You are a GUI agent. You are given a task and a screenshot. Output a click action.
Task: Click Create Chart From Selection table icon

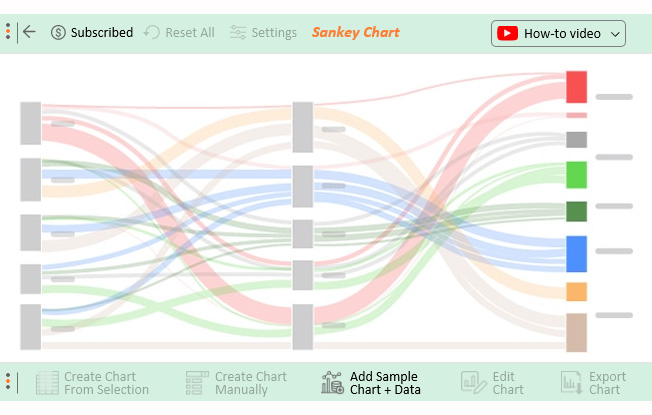pos(47,383)
